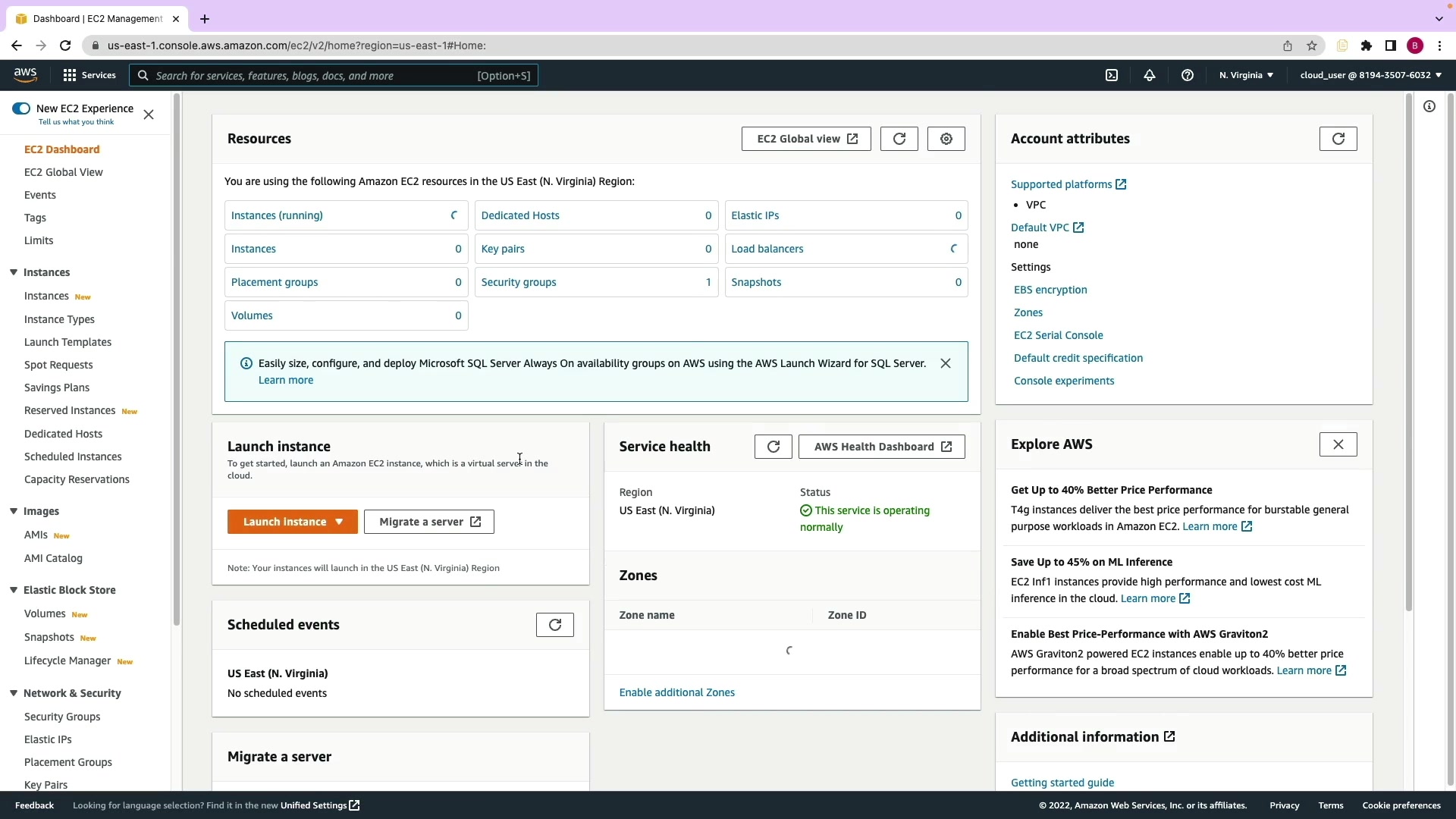Refresh Service health status
Image resolution: width=1456 pixels, height=819 pixels.
[773, 447]
